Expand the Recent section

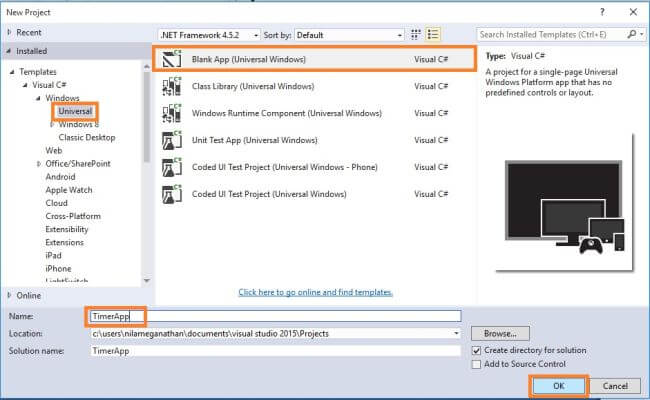tap(10, 32)
